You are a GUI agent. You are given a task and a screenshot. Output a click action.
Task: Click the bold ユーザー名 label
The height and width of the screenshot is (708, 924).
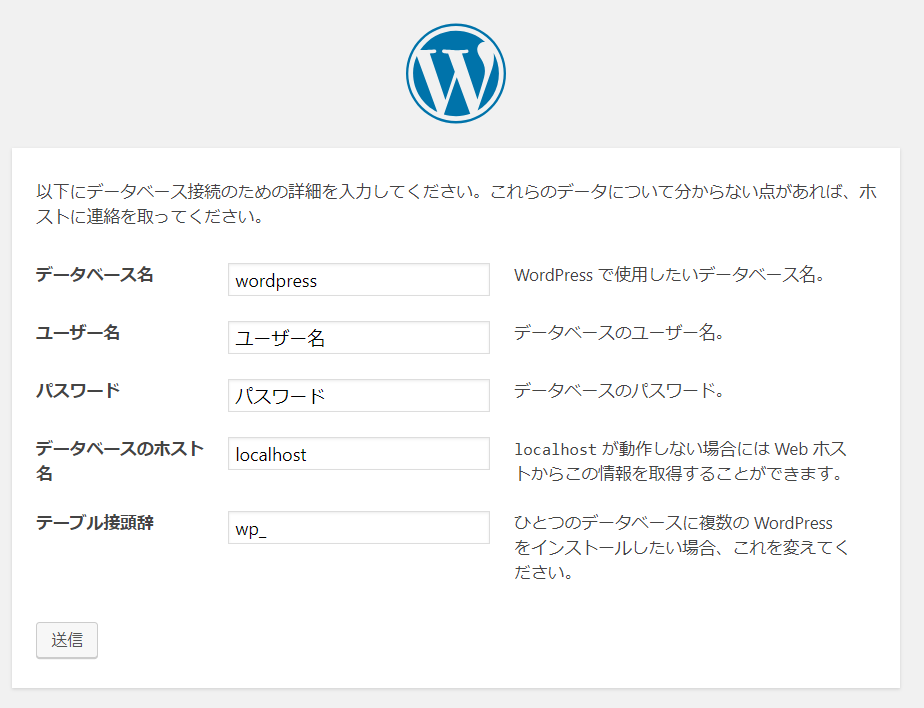(x=78, y=332)
